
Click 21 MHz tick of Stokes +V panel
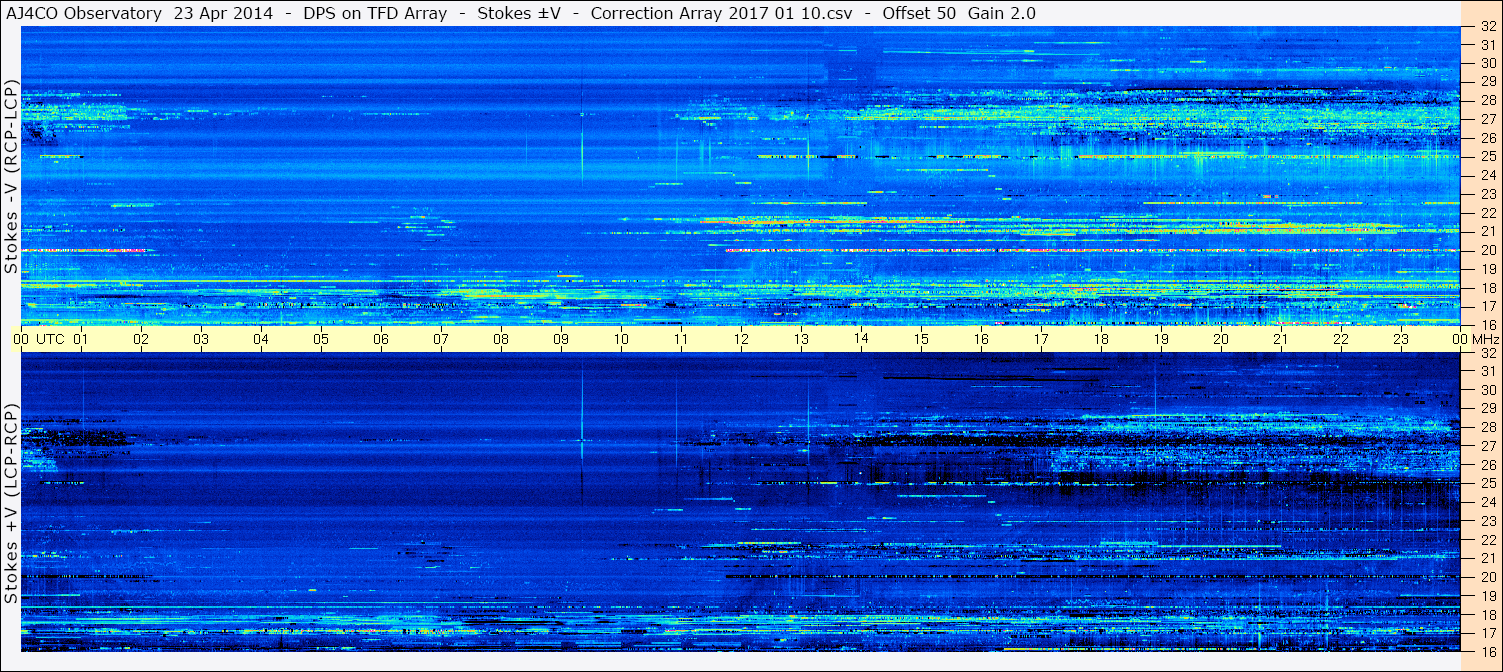coord(1487,558)
